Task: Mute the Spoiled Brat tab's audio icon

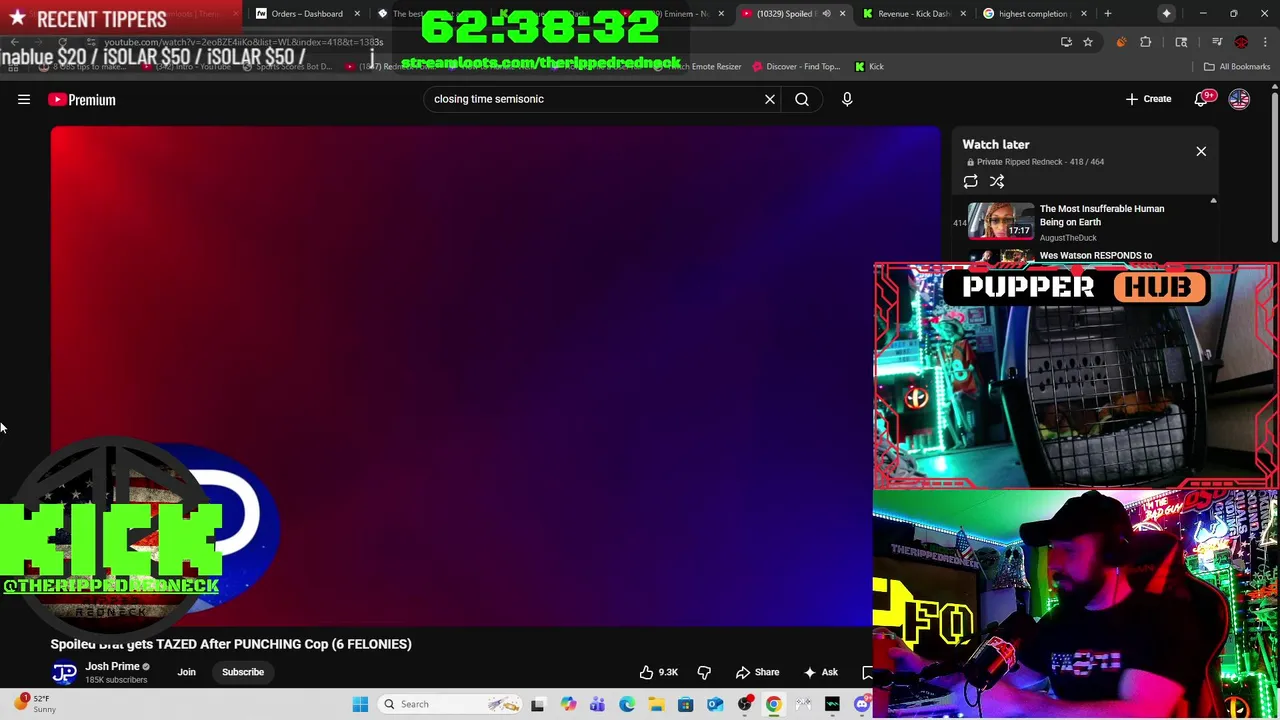Action: (x=826, y=14)
